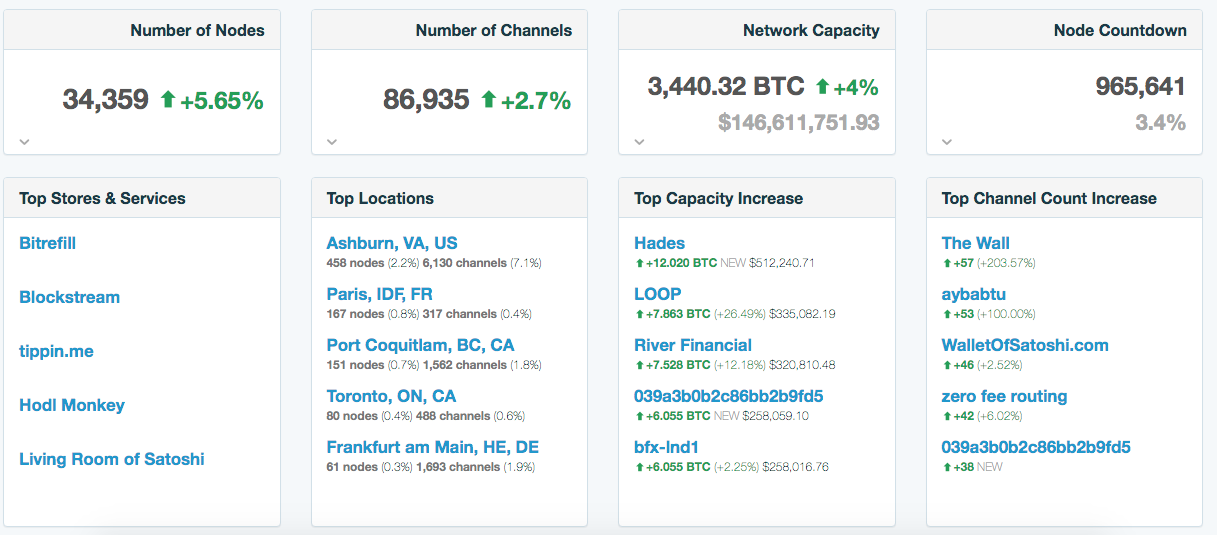
Task: Open the zero fee routing node link
Action: (x=1004, y=396)
